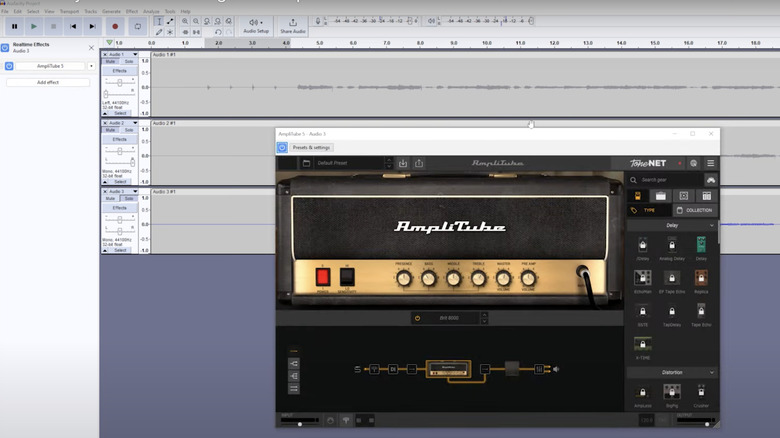Switch to the COLLECTION tab
The image size is (780, 438).
click(x=694, y=210)
